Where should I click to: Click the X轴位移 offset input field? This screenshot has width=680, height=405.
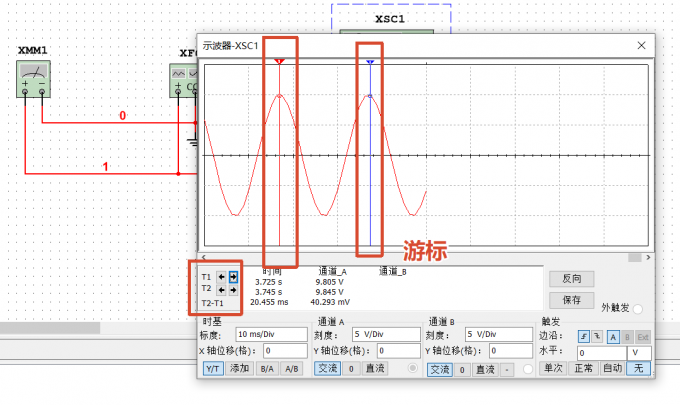pyautogui.click(x=285, y=351)
